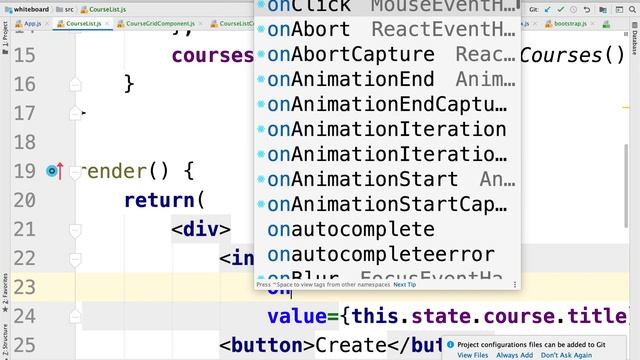Click the run anything window icon
This screenshot has width=640, height=360.
pos(619,9)
